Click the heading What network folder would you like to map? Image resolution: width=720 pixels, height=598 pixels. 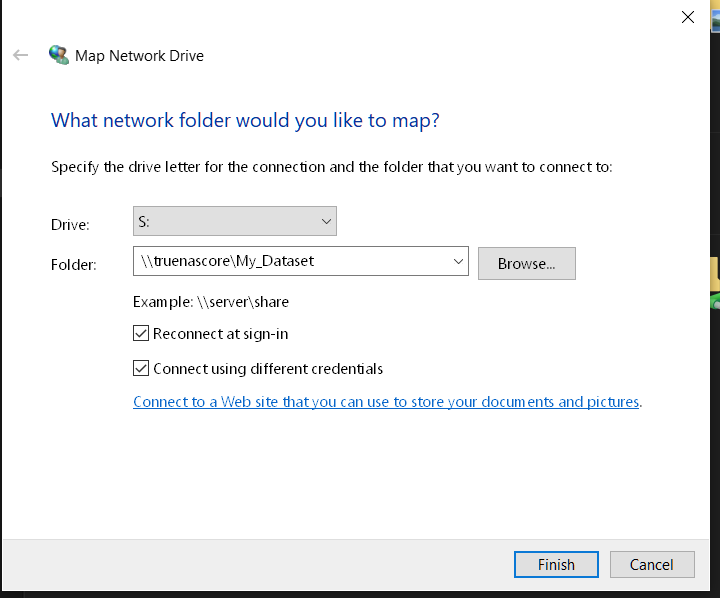click(245, 121)
